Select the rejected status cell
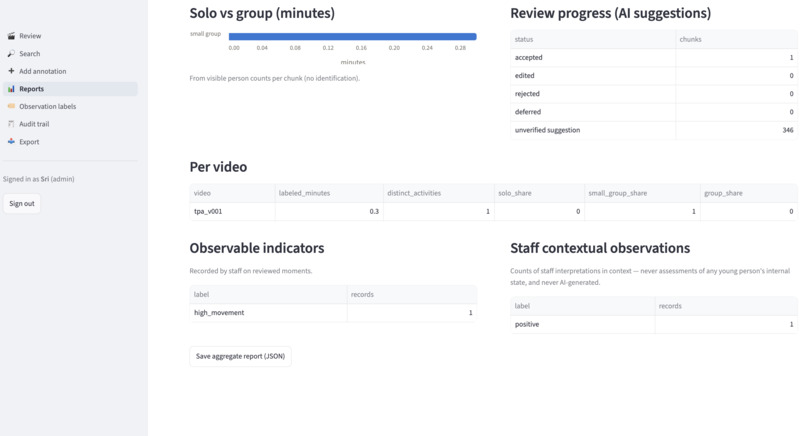The width and height of the screenshot is (806, 436). tap(593, 94)
